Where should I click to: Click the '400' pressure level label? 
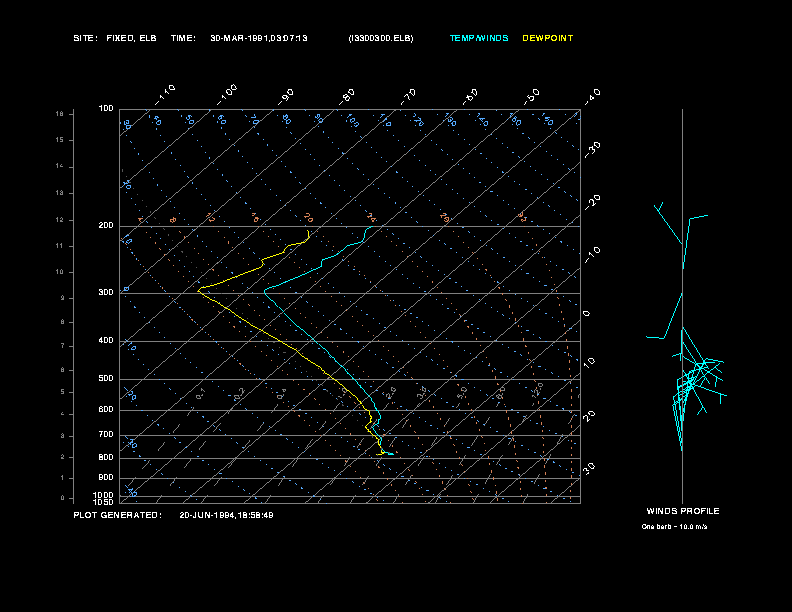(106, 340)
